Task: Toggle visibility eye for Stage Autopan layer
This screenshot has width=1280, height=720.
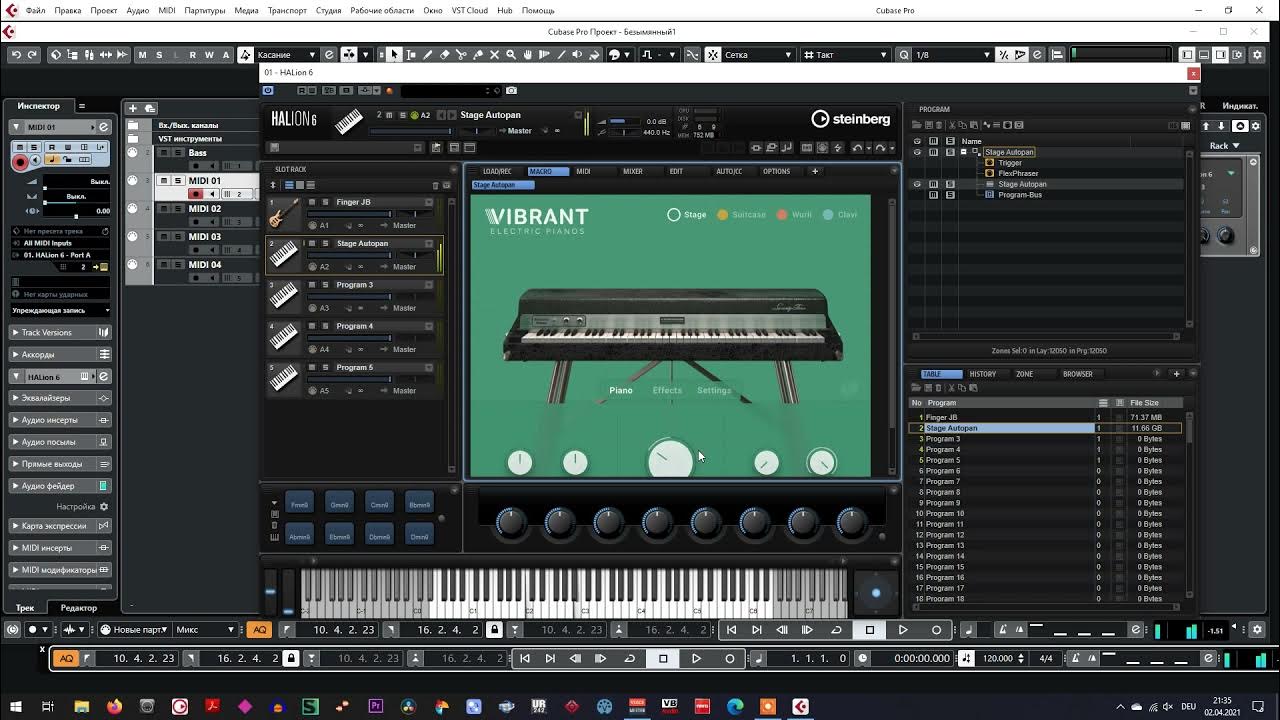Action: coord(917,184)
